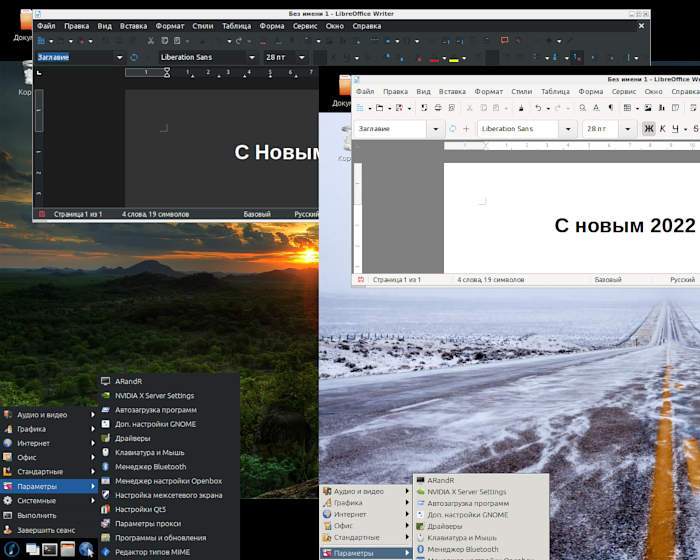Click Update Style icon in dark Writer window
This screenshot has height=560, width=700.
[x=133, y=57]
